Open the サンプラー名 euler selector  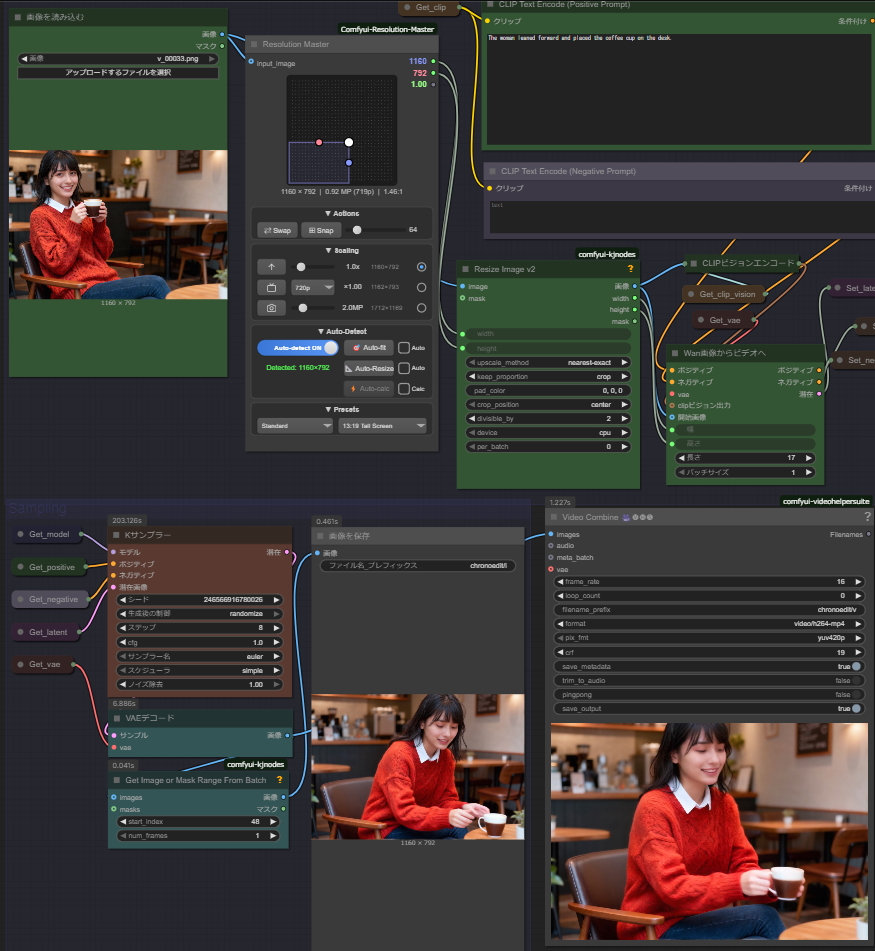coord(199,656)
